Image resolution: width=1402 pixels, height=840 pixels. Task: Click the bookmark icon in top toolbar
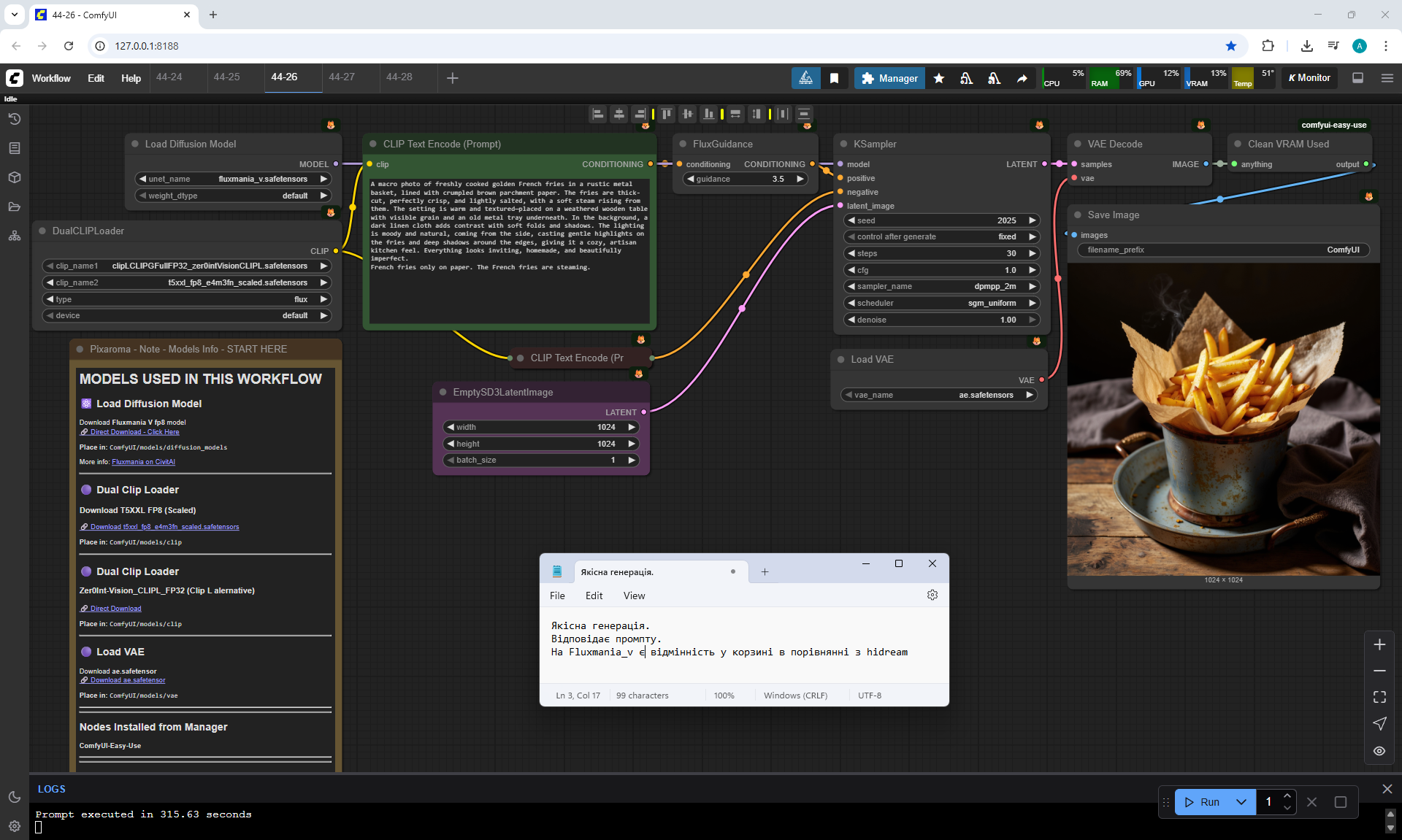pos(834,78)
